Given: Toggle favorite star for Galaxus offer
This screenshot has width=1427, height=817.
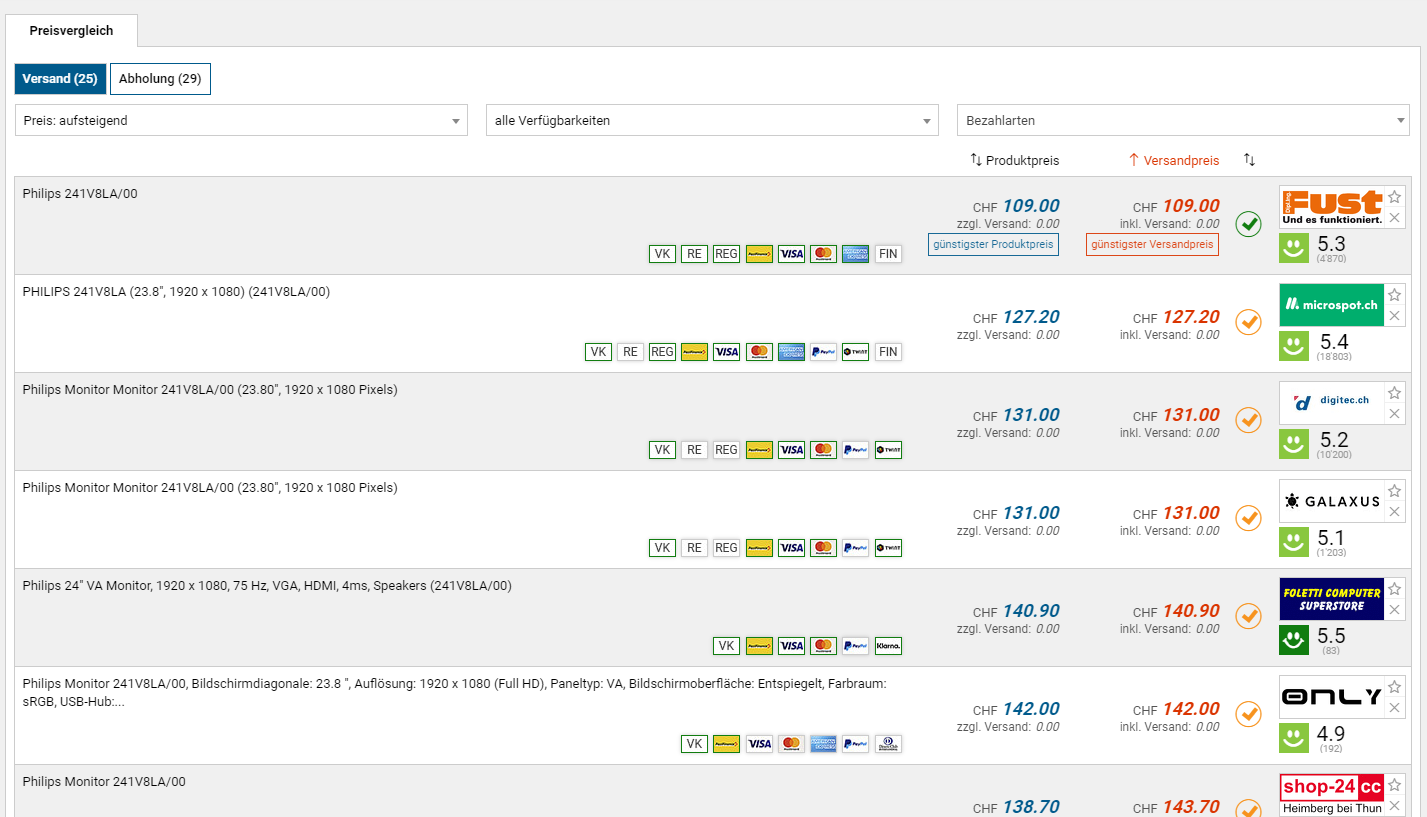Looking at the screenshot, I should coord(1395,491).
